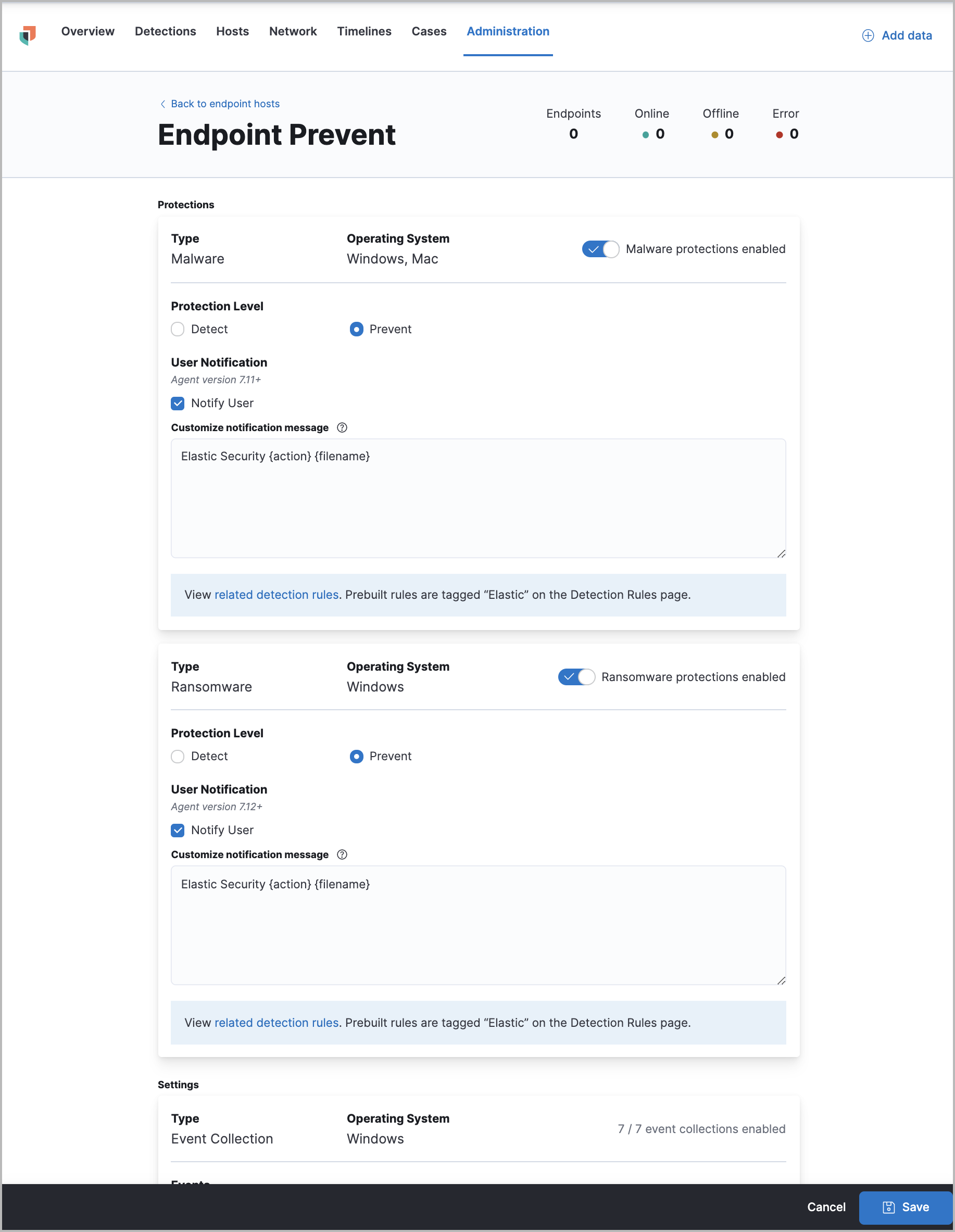Click the Elastic Security shield logo
This screenshot has width=955, height=1232.
click(x=28, y=35)
